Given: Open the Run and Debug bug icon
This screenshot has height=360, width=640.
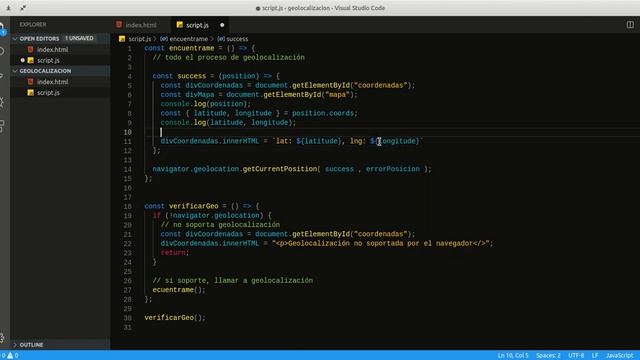Looking at the screenshot, I should [2, 102].
